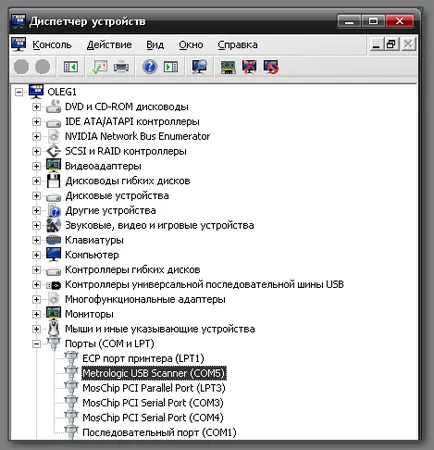Click the Видеоадаптеры category icon
434x450 pixels.
[x=53, y=166]
